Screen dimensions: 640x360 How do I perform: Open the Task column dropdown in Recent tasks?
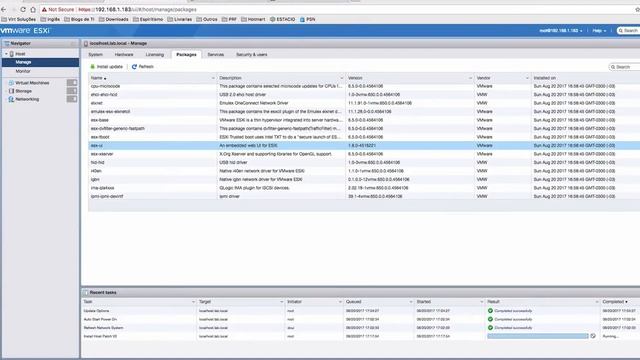point(193,302)
